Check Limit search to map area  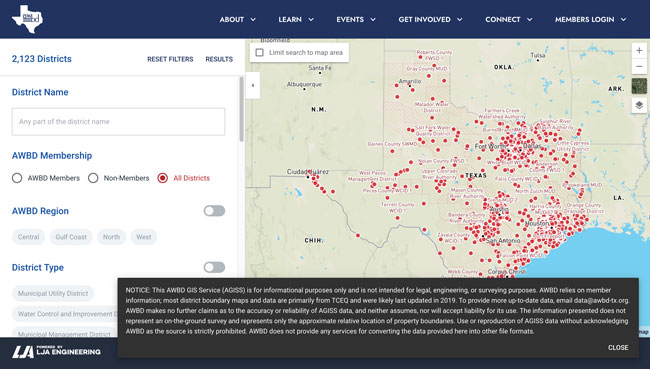260,53
